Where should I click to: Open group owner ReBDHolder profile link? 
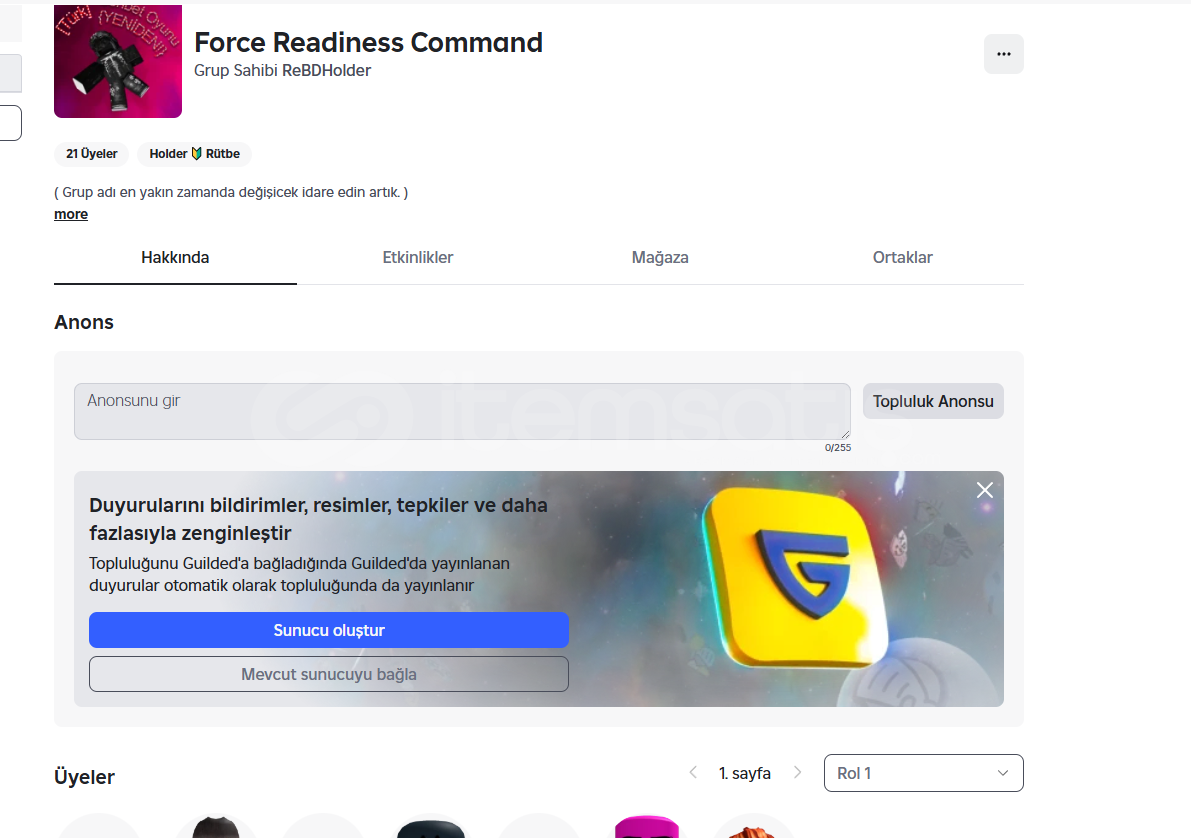click(x=327, y=70)
